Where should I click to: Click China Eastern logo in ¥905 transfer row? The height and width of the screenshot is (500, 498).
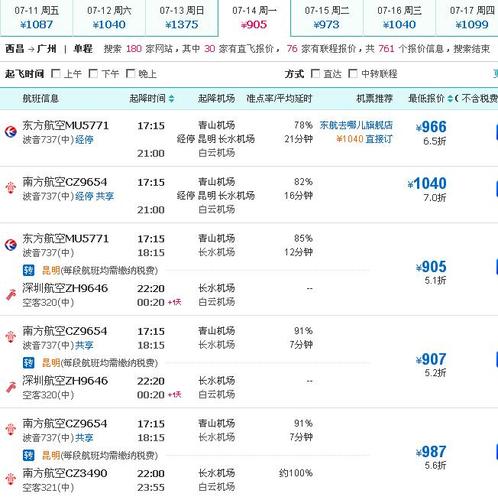11,245
